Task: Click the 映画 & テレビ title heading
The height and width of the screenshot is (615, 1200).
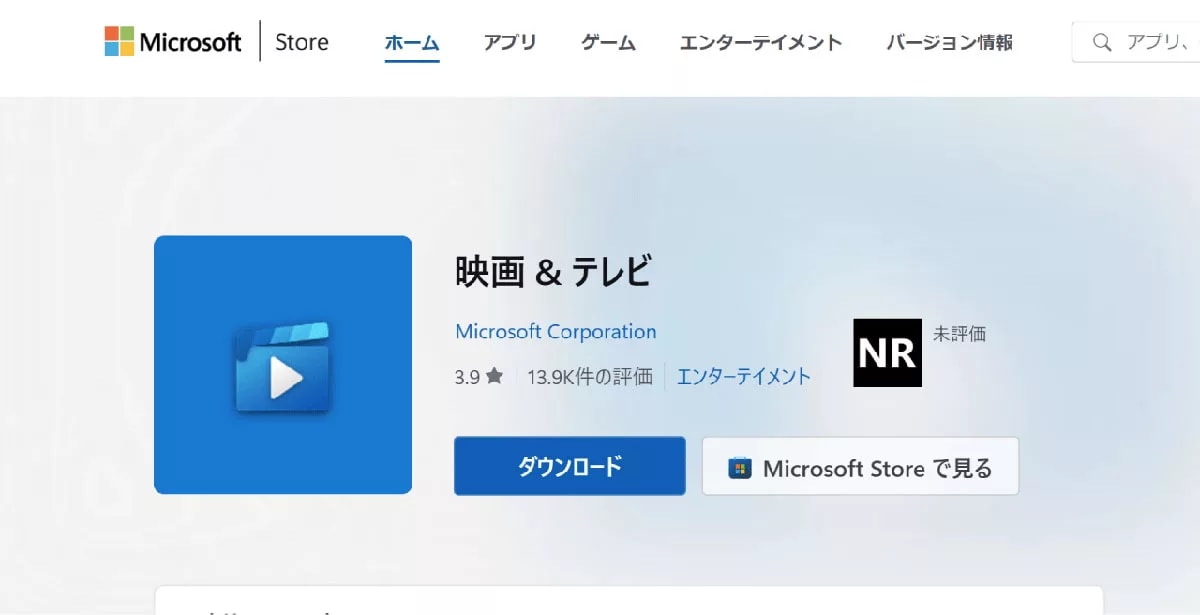Action: (x=553, y=272)
